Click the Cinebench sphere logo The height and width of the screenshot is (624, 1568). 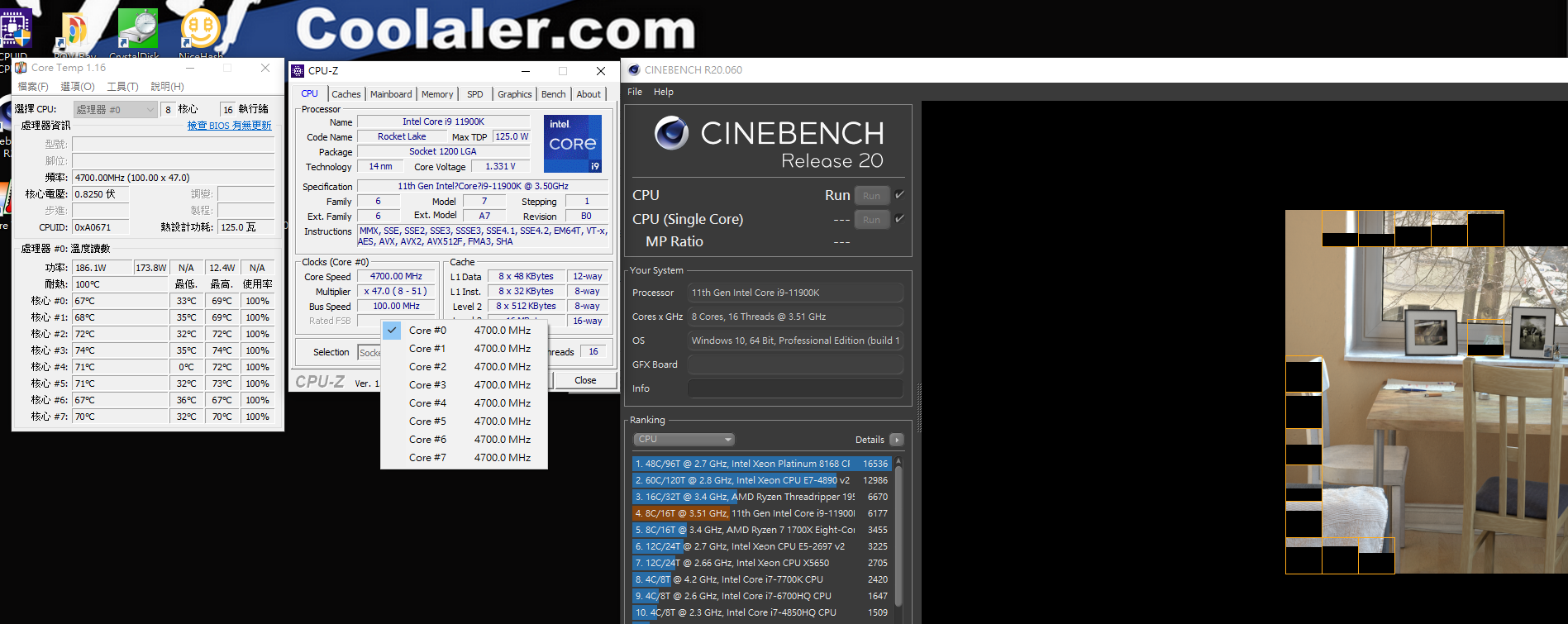(x=671, y=133)
